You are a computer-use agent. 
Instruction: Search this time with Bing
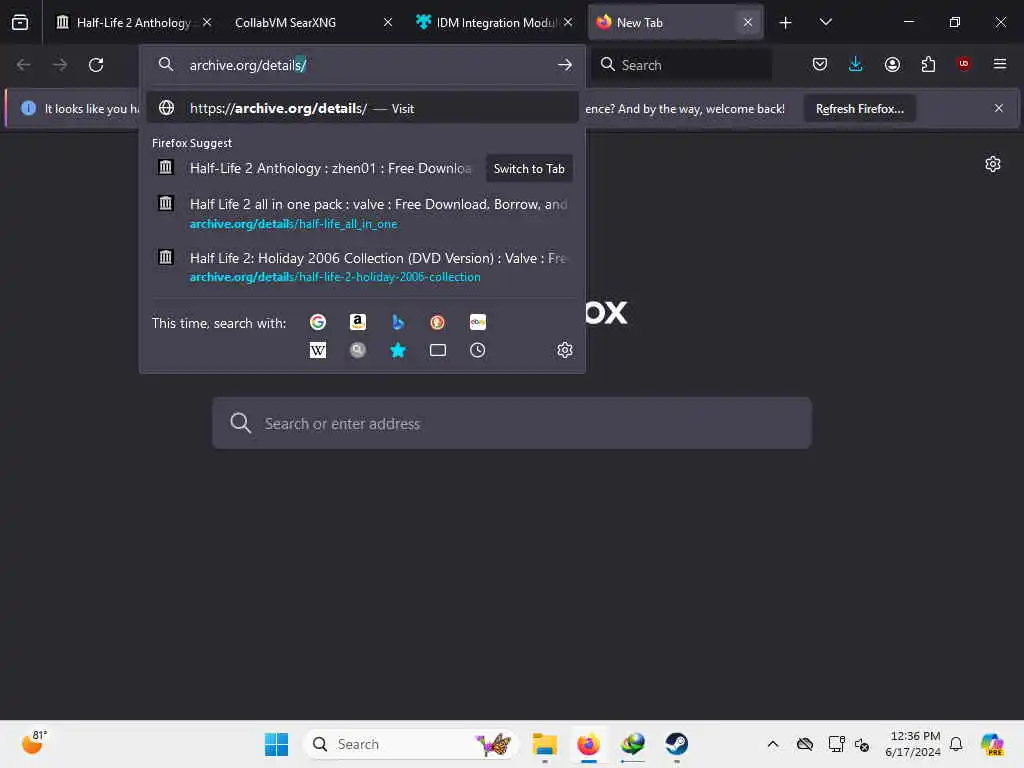pyautogui.click(x=398, y=322)
